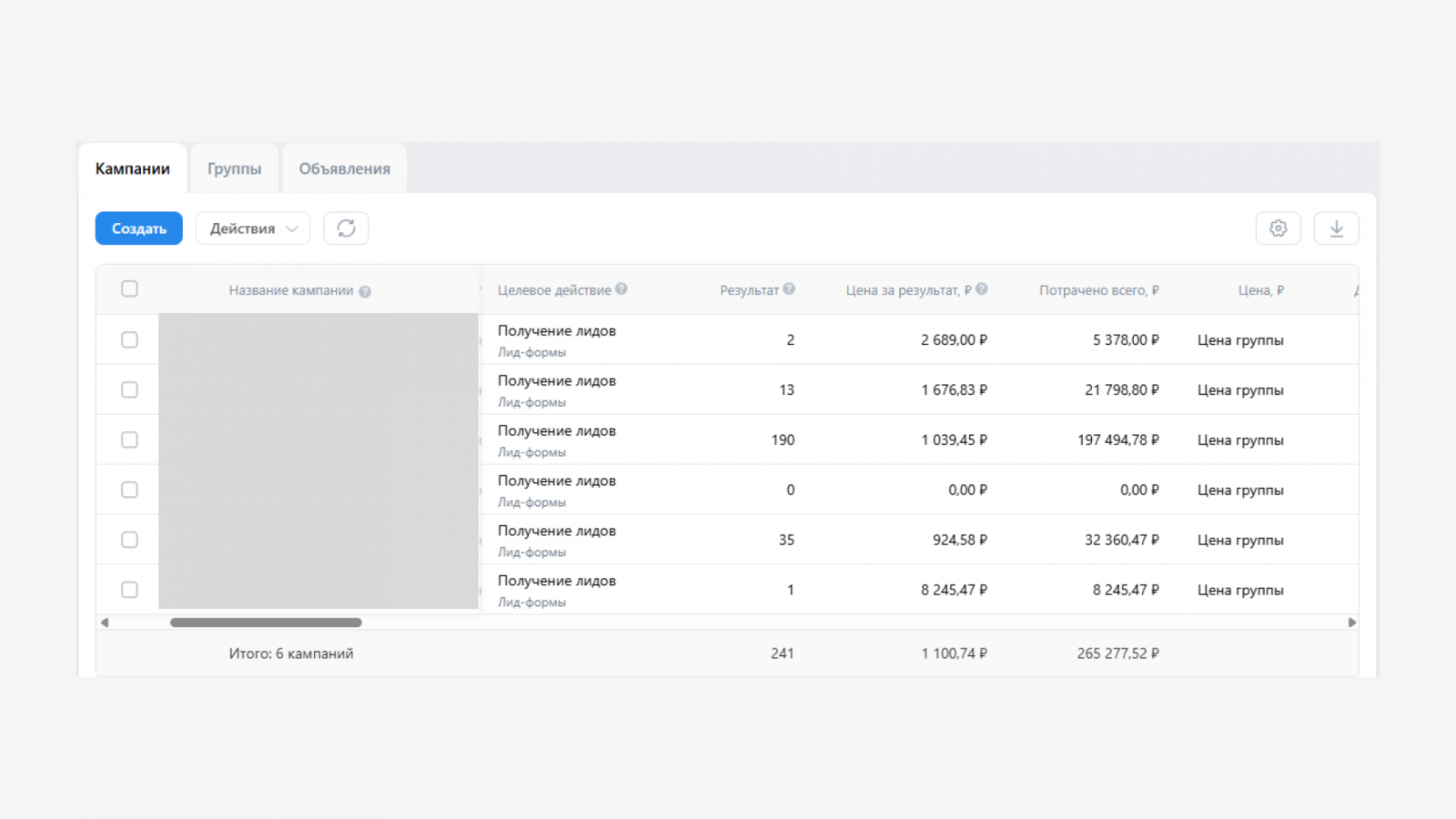The image size is (1456, 819).
Task: Click the refresh table icon button
Action: (x=346, y=228)
